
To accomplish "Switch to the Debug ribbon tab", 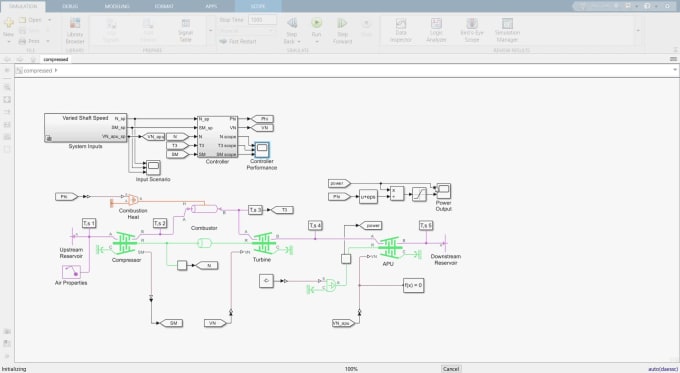I will pyautogui.click(x=70, y=6).
